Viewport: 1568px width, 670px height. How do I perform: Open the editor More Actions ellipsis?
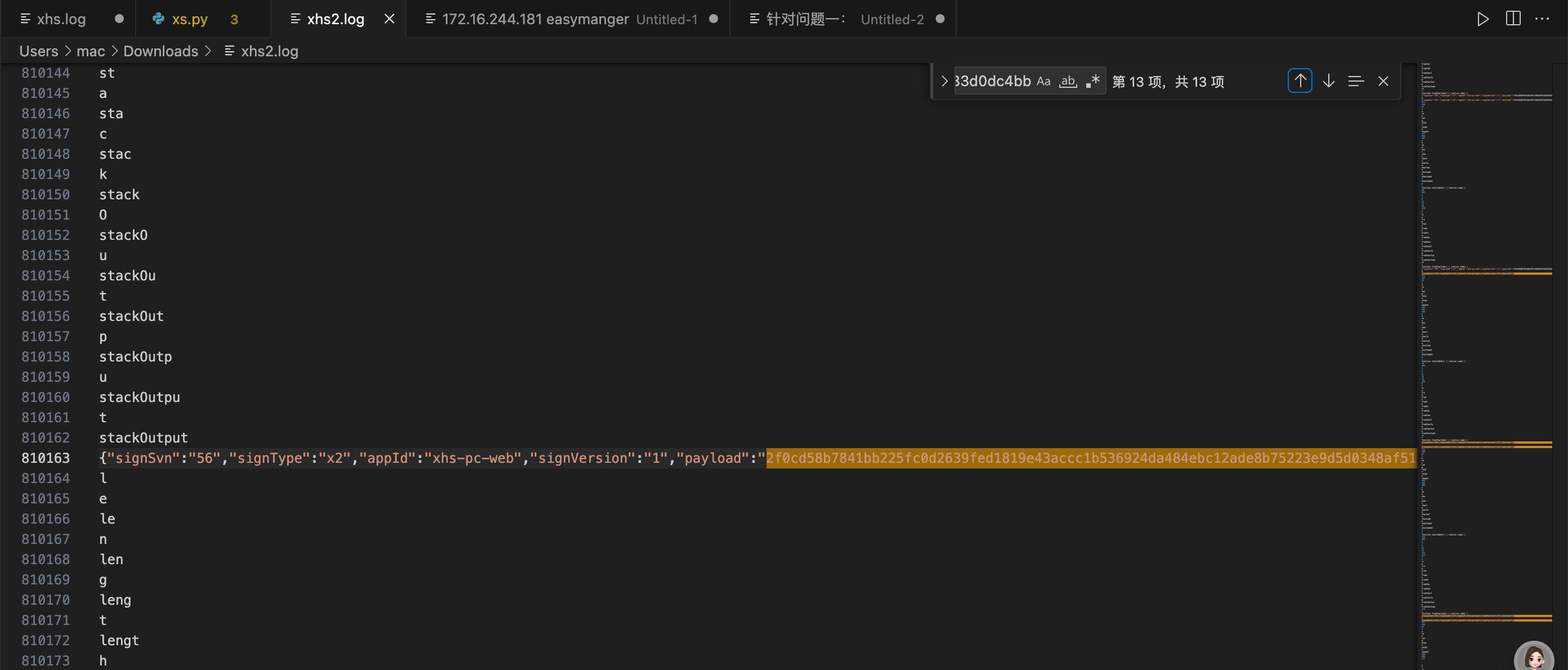pyautogui.click(x=1542, y=19)
